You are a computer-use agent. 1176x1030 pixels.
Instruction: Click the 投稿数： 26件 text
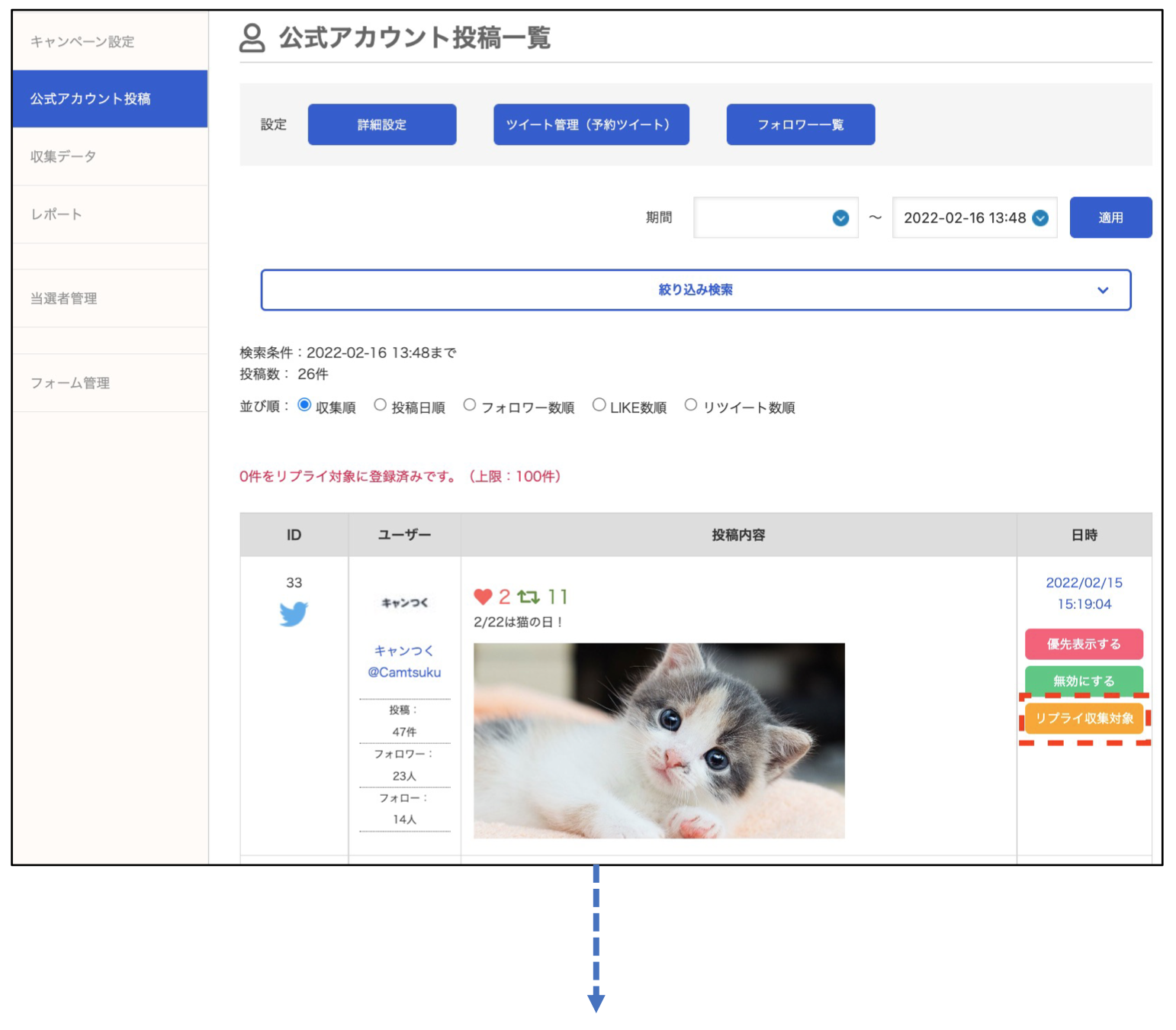point(284,374)
